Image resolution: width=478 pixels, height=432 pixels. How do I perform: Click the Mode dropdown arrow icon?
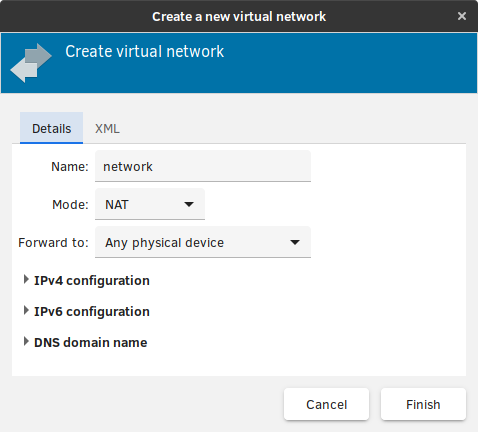click(x=189, y=204)
